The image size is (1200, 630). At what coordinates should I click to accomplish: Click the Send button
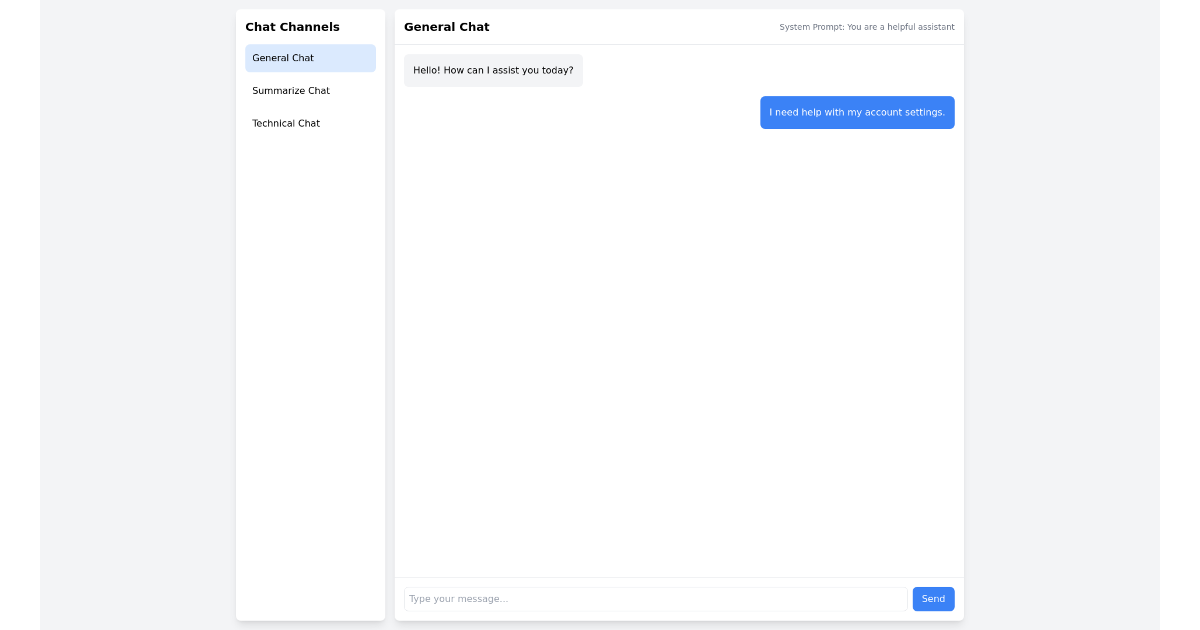coord(933,599)
